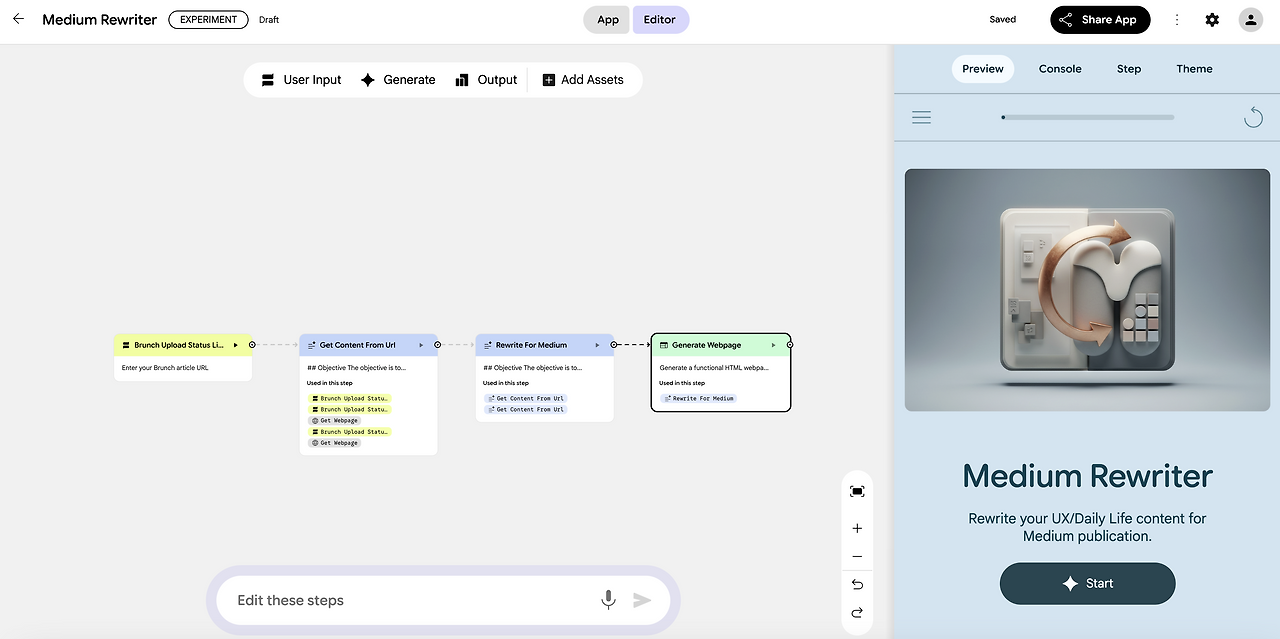Click Add Assets in the toolbar
Image resolution: width=1280 pixels, height=639 pixels.
pos(583,80)
